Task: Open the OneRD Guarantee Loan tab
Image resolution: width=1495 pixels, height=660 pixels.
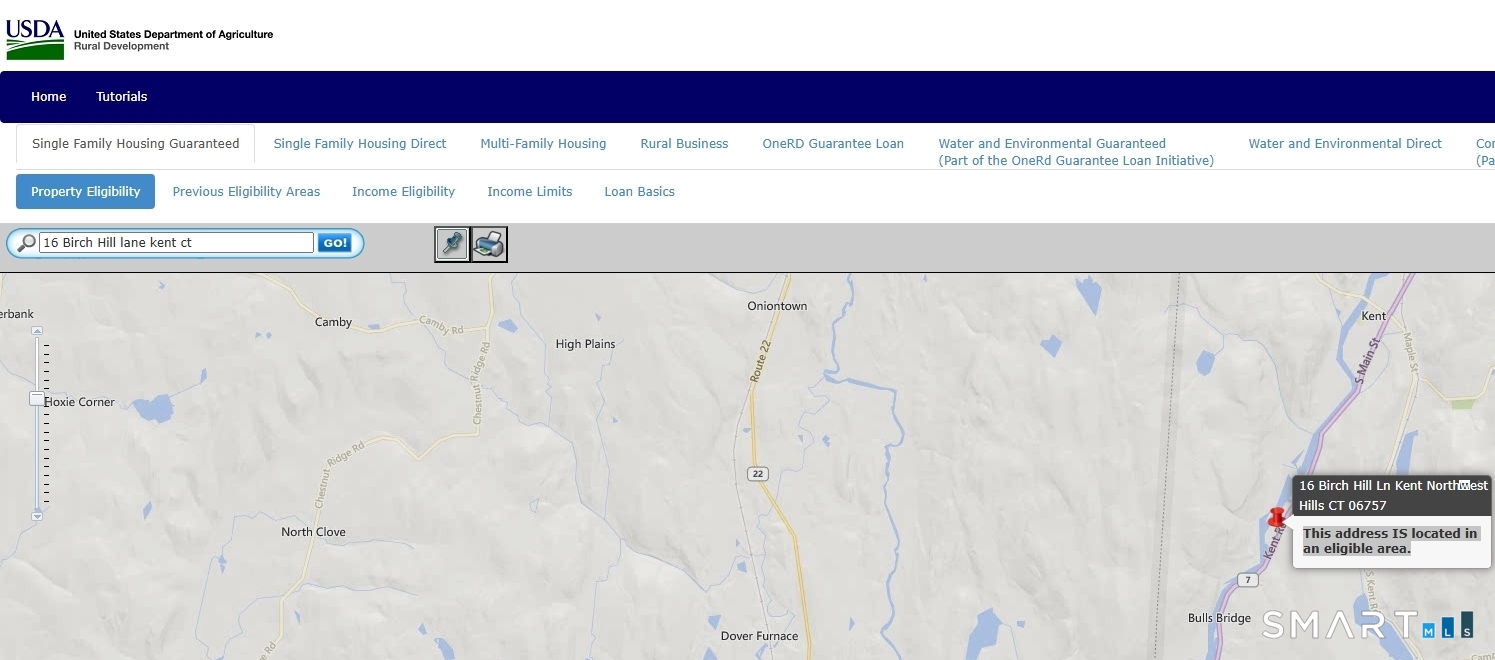Action: tap(833, 144)
